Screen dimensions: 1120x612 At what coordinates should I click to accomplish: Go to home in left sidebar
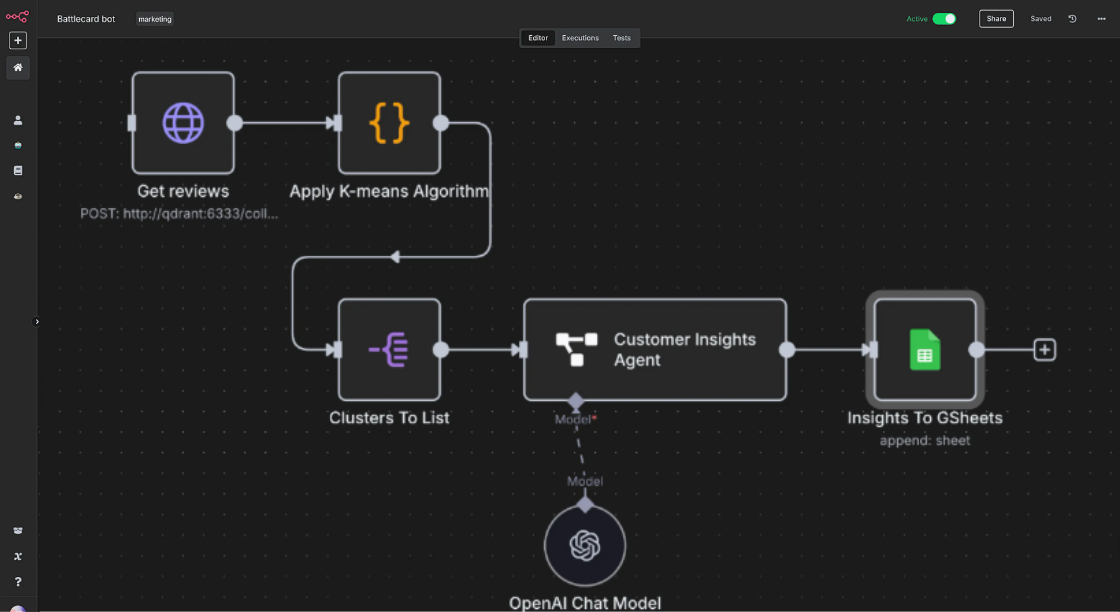click(x=18, y=67)
